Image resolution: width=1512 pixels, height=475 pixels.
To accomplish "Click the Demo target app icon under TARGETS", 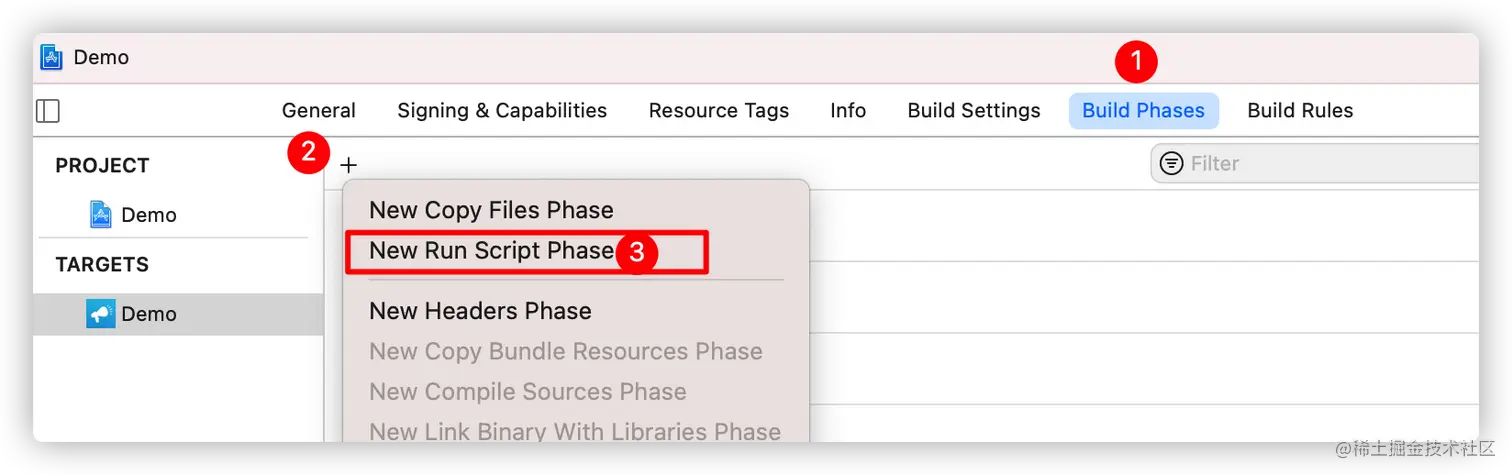I will pos(100,313).
